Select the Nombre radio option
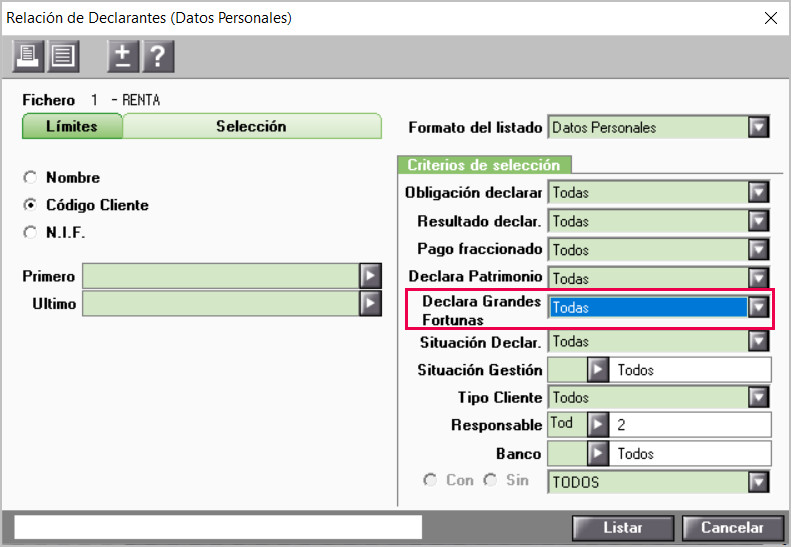 (x=30, y=178)
